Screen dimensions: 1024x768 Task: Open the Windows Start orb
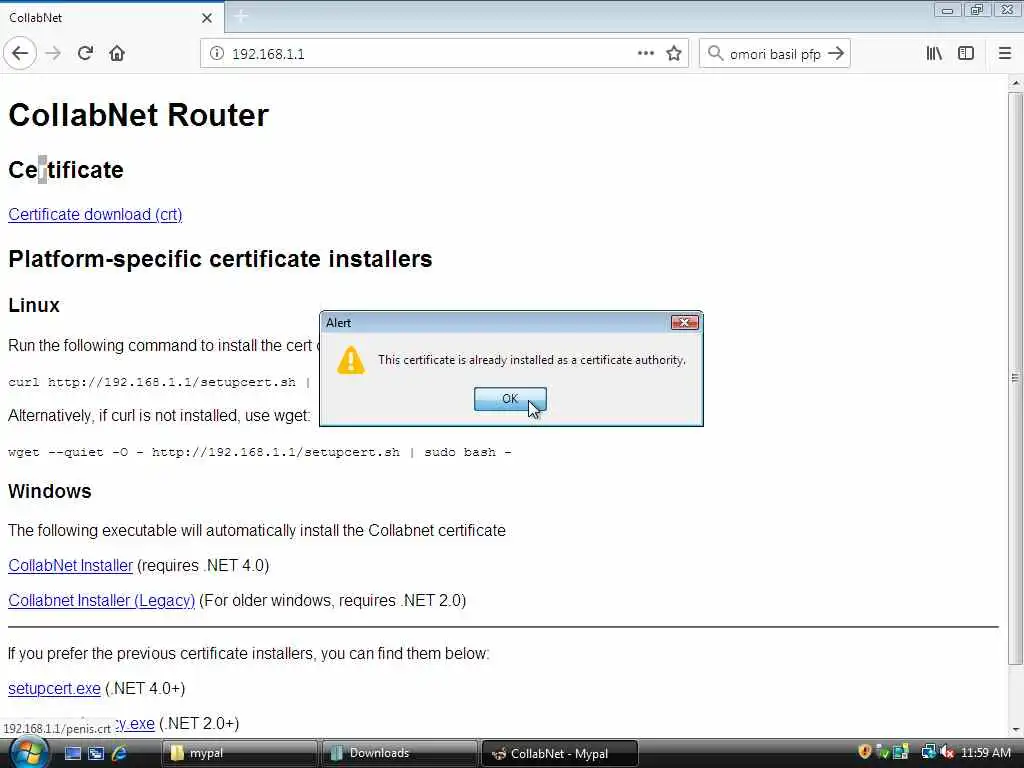point(29,754)
